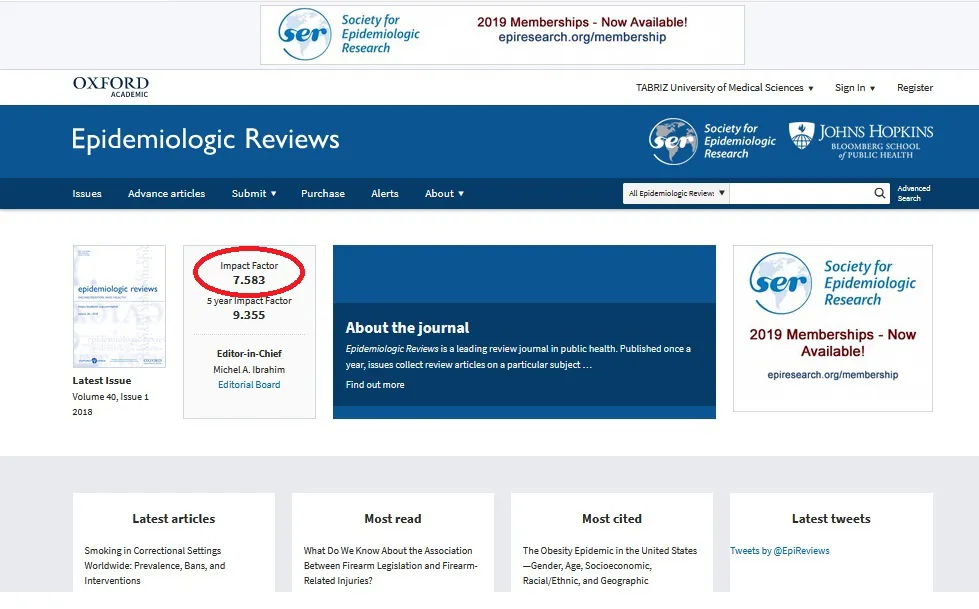Expand the About dropdown menu
The image size is (979, 609).
(444, 194)
